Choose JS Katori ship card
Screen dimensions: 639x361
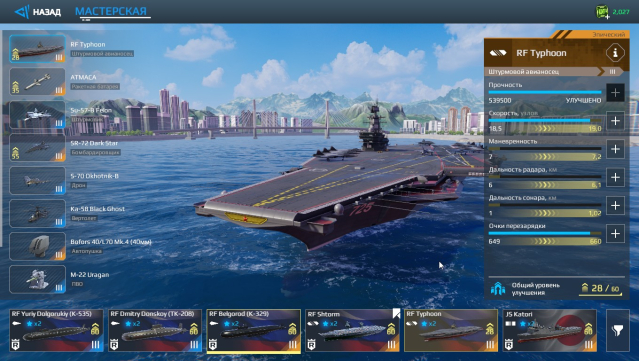click(550, 330)
